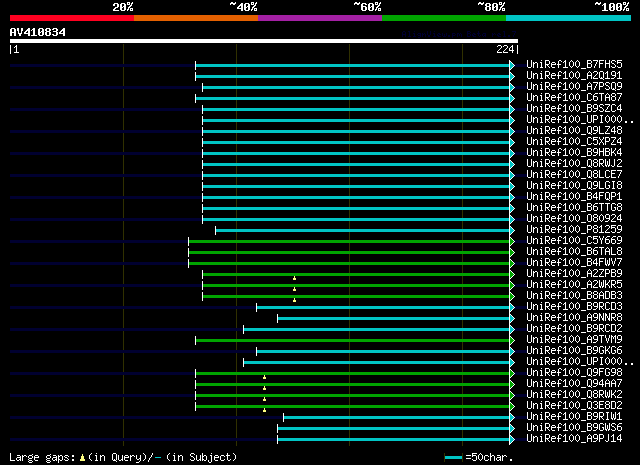Viewport: 640px width, 465px height.
Task: Open the UniRef100_A2Q191 hit label
Action: pos(574,76)
